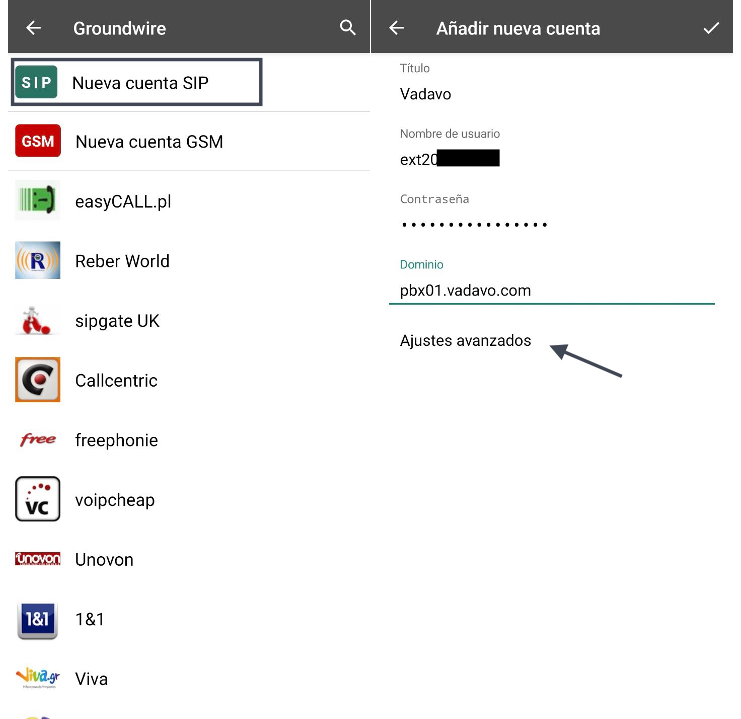Choose the Reber World provider icon
Image resolution: width=741 pixels, height=719 pixels.
tap(38, 261)
